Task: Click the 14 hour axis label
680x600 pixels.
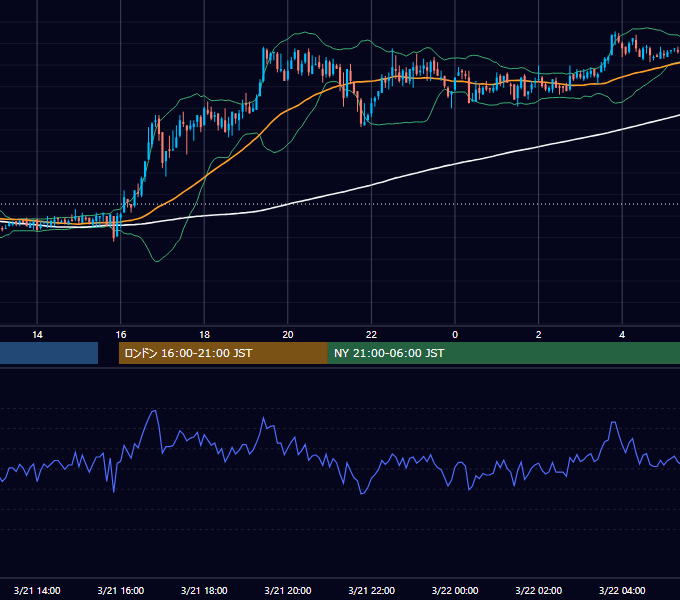Action: click(37, 335)
